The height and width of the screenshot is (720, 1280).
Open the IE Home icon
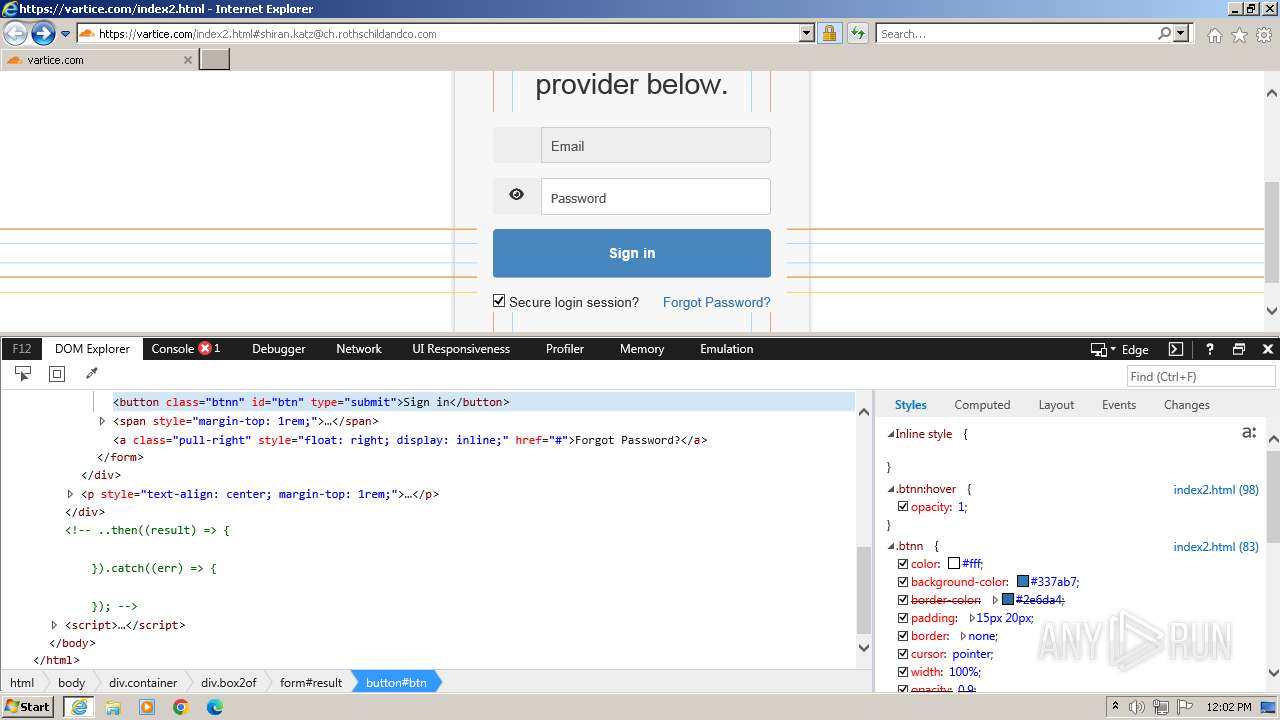point(1214,35)
